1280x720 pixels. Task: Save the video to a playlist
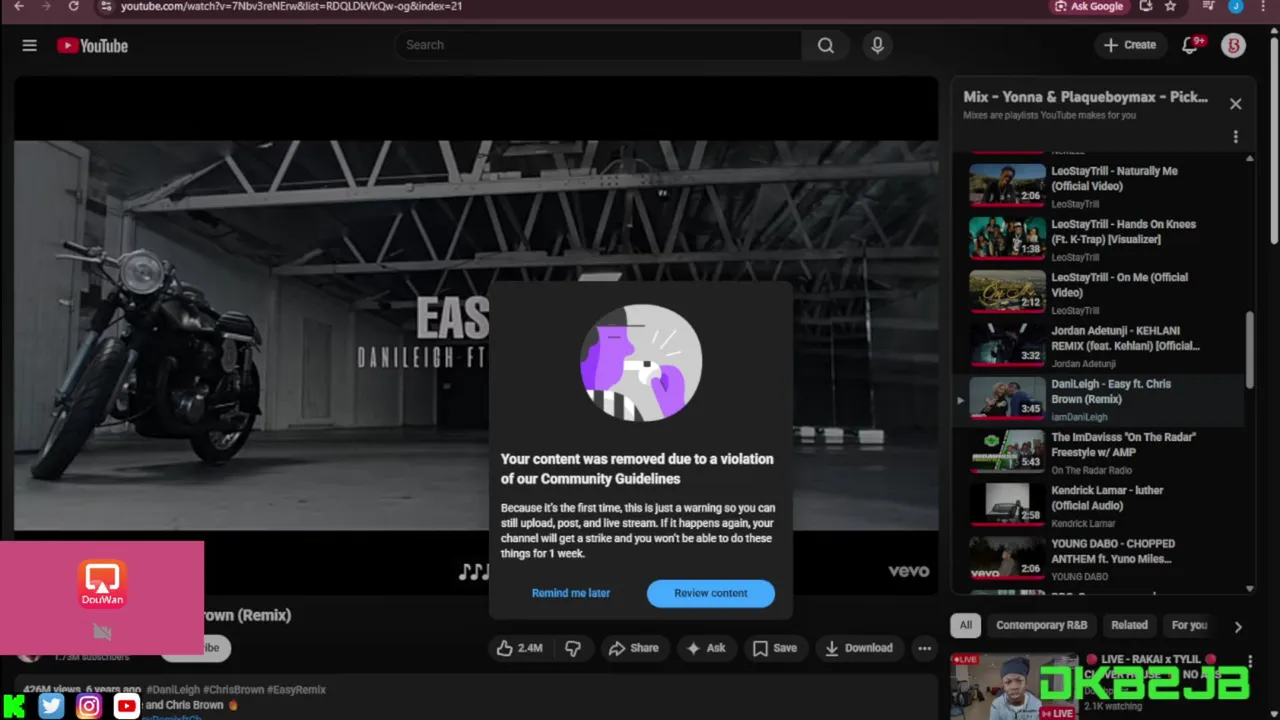tap(774, 648)
